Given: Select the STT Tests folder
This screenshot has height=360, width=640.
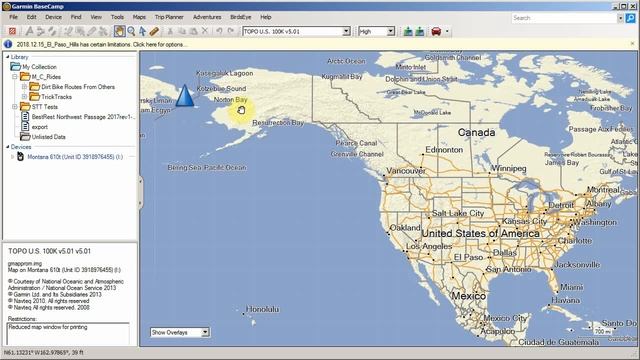Looking at the screenshot, I should (45, 107).
